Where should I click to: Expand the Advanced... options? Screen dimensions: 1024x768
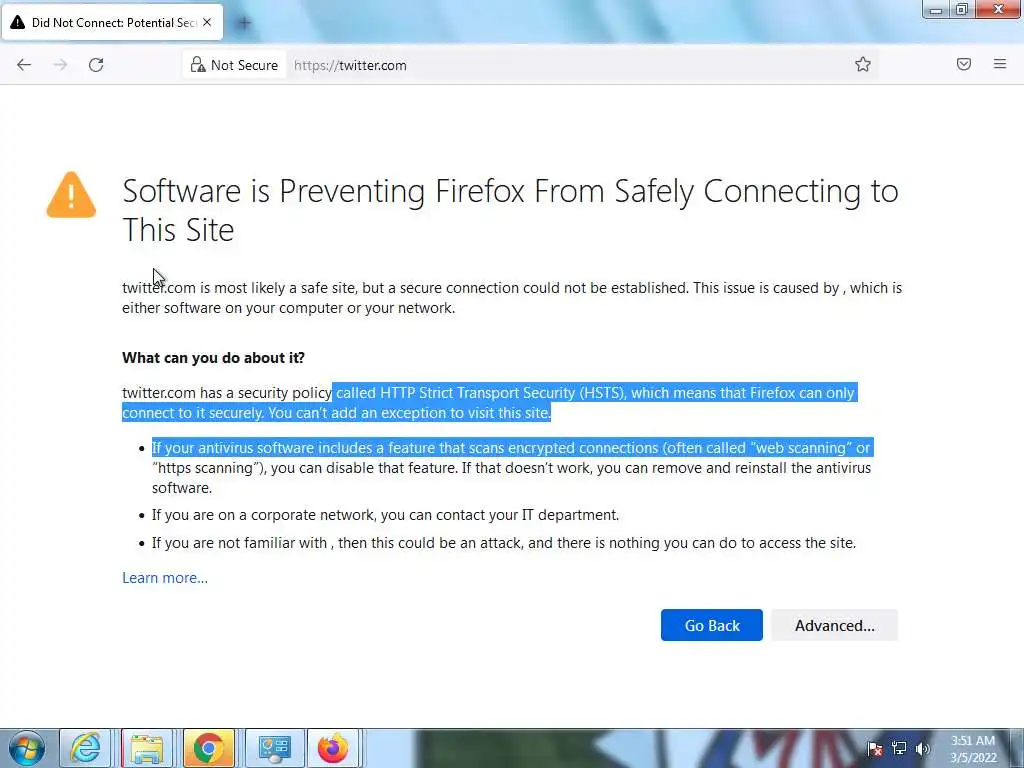pos(834,625)
